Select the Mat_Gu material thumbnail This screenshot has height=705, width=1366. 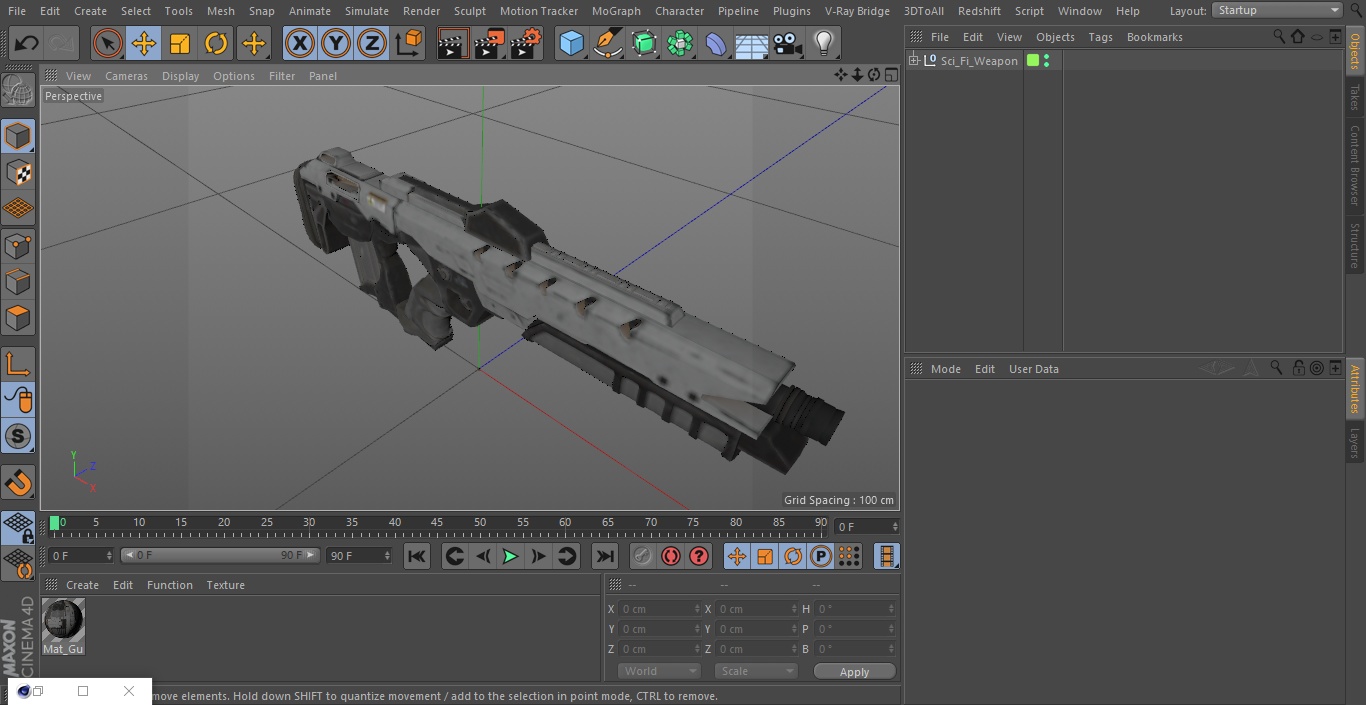63,620
